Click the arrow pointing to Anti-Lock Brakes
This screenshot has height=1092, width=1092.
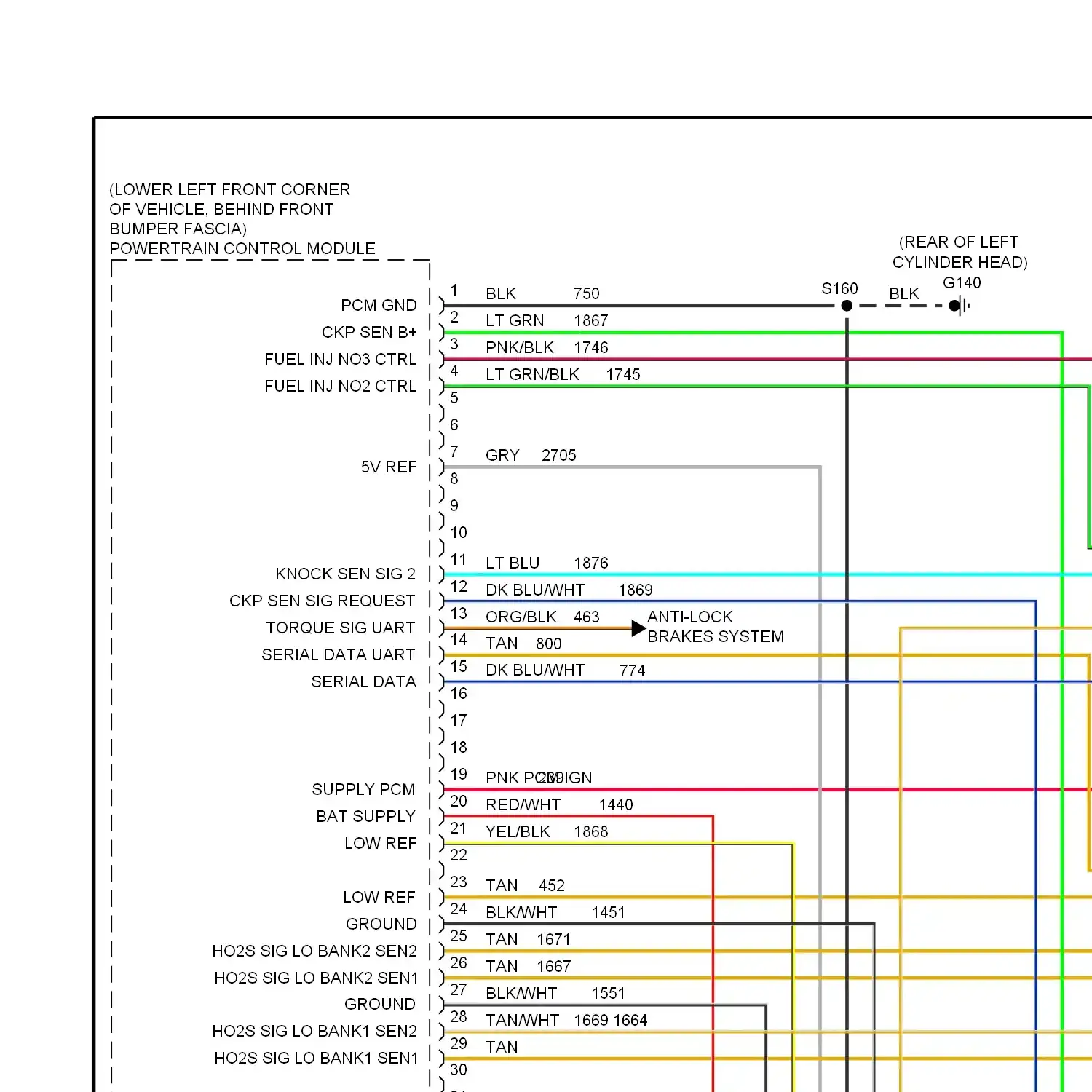pyautogui.click(x=638, y=628)
